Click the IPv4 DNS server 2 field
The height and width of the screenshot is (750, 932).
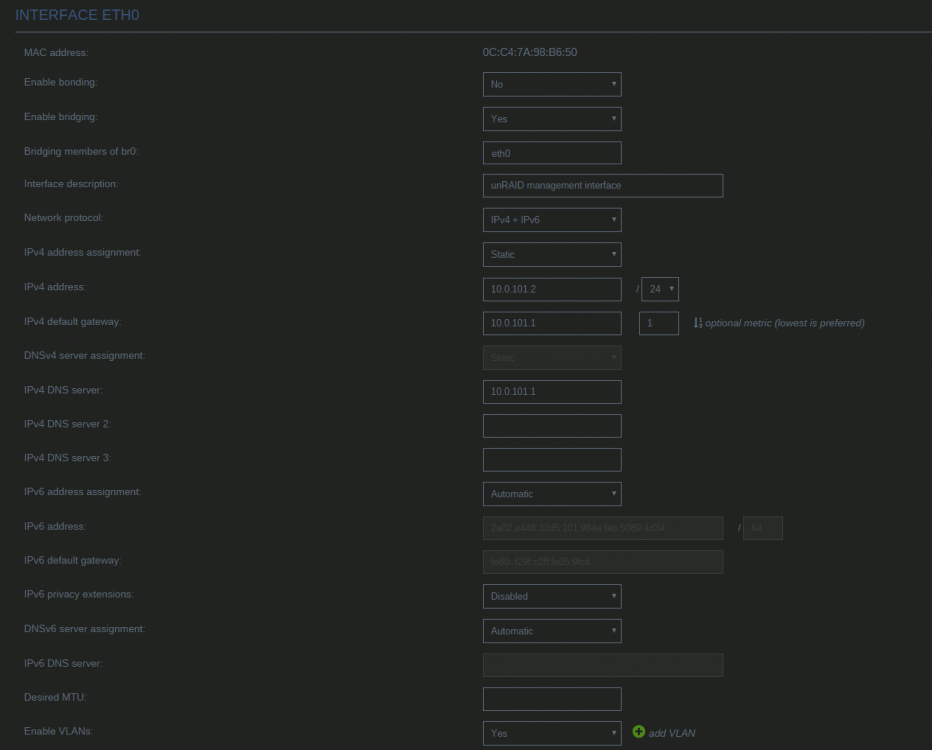pyautogui.click(x=552, y=426)
